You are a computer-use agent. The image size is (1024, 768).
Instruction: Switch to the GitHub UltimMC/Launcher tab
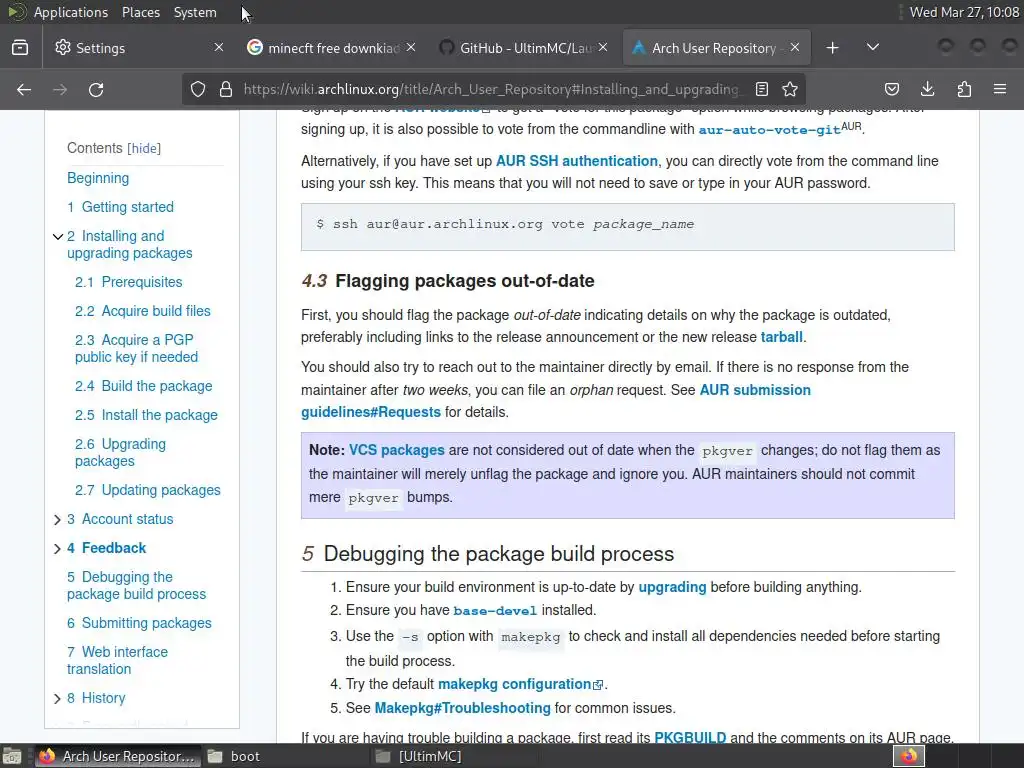[524, 48]
